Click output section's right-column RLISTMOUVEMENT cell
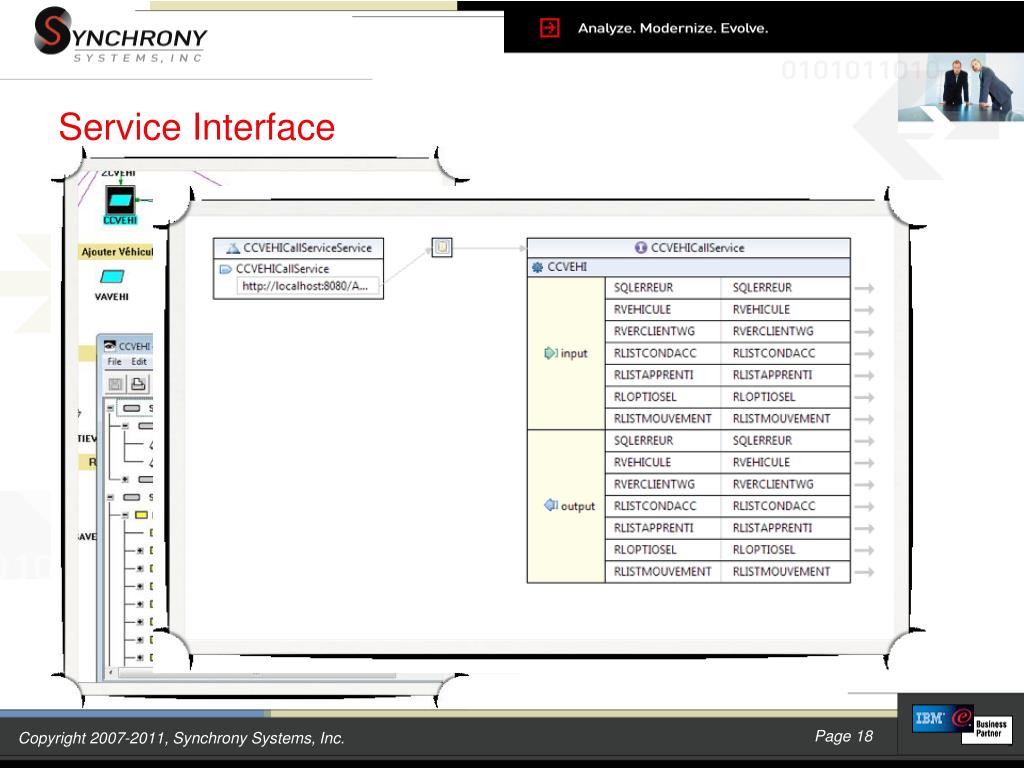 tap(785, 571)
